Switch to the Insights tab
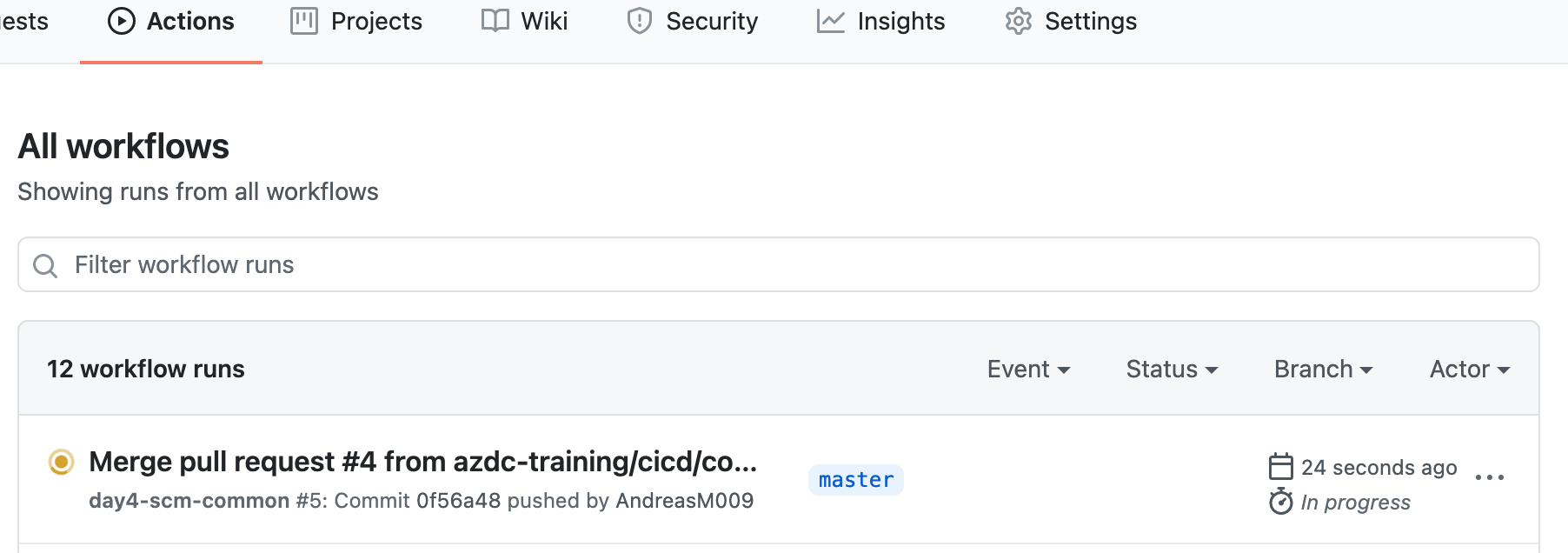 [x=901, y=20]
